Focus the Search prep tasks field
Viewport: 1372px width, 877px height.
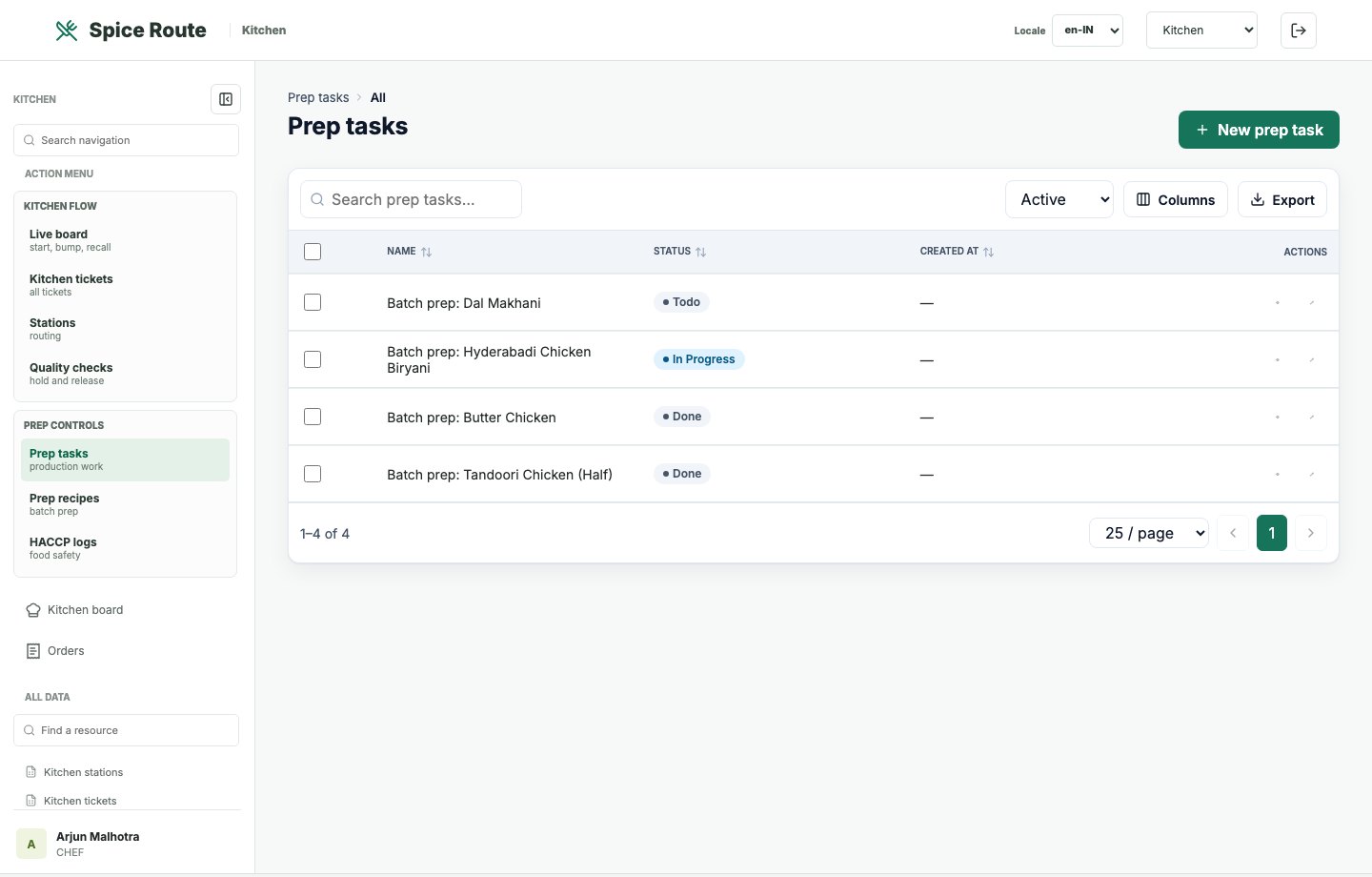(x=411, y=199)
